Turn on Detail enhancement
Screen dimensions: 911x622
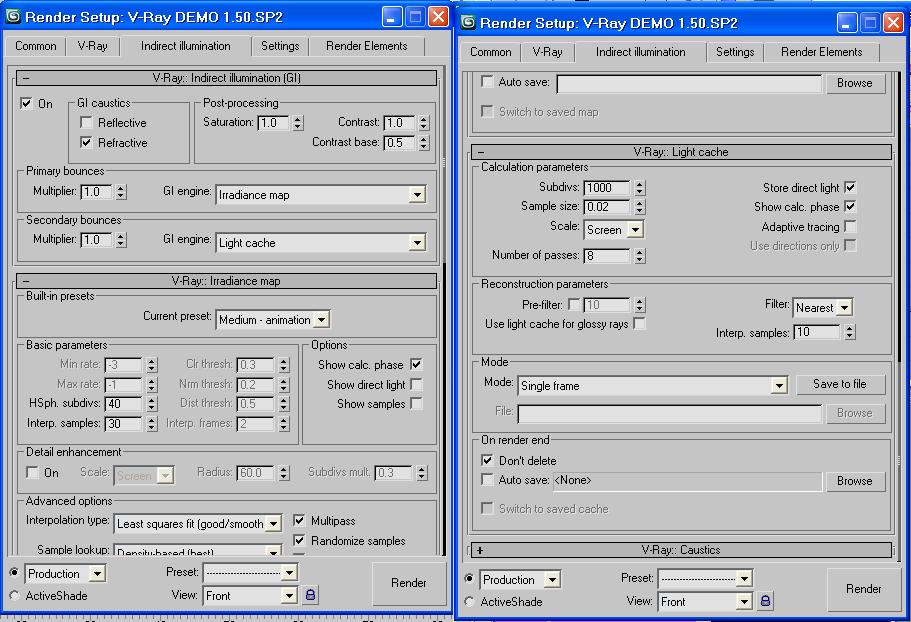(33, 472)
